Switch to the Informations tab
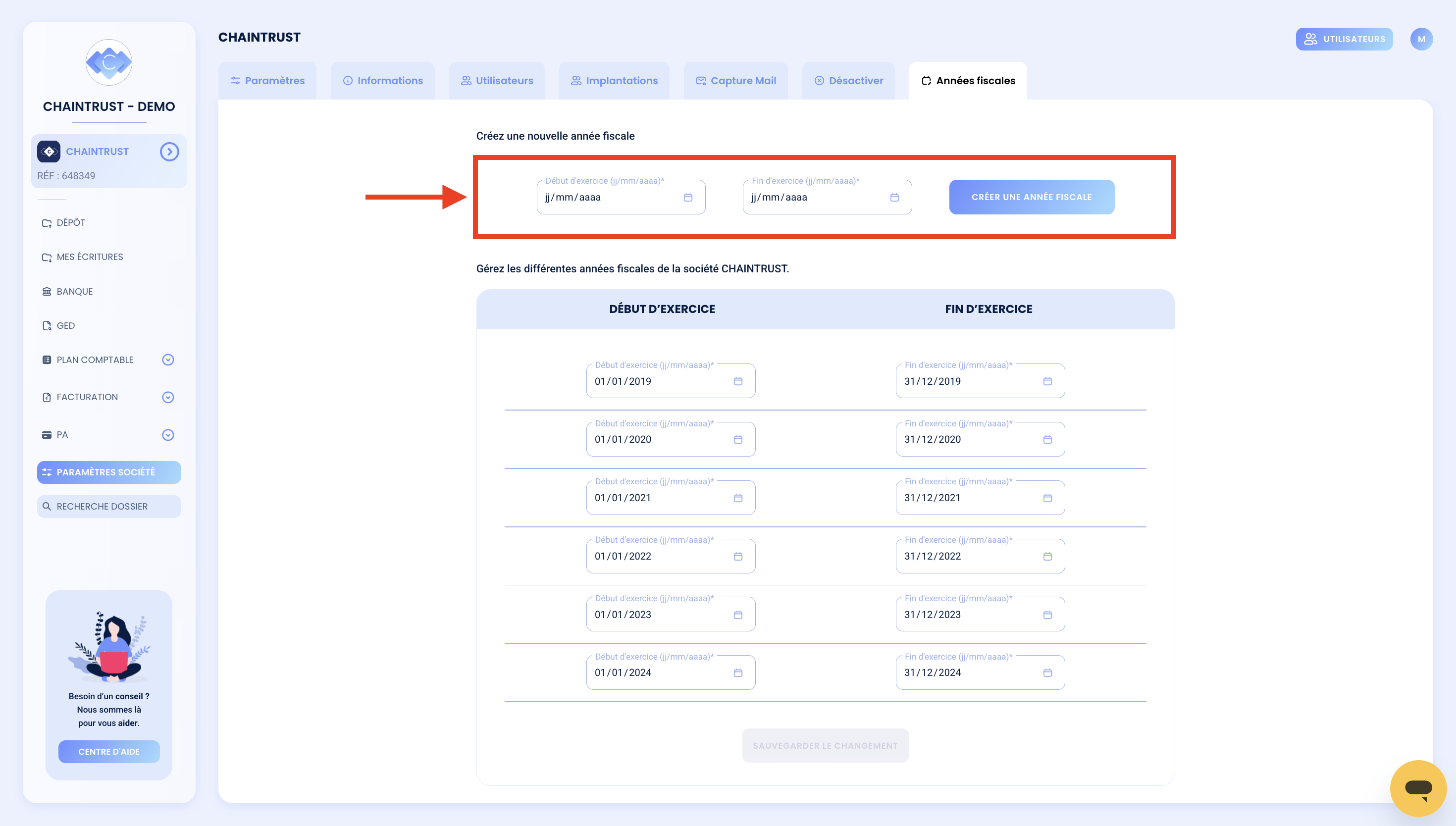 click(383, 81)
